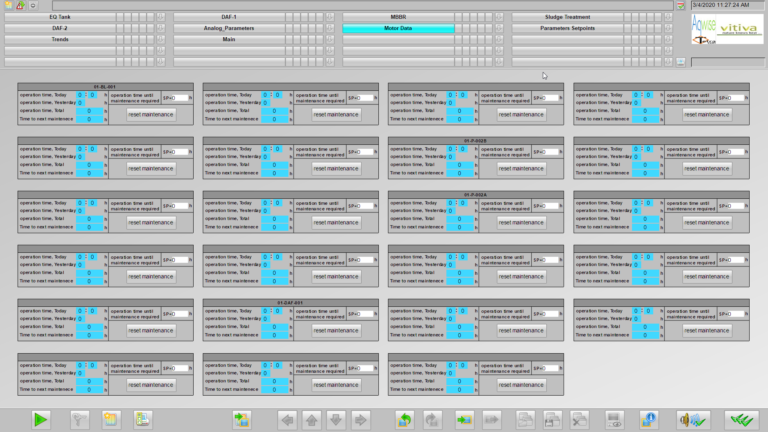Click the double green checkmark acknowledge icon
Image resolution: width=768 pixels, height=432 pixels.
click(741, 419)
